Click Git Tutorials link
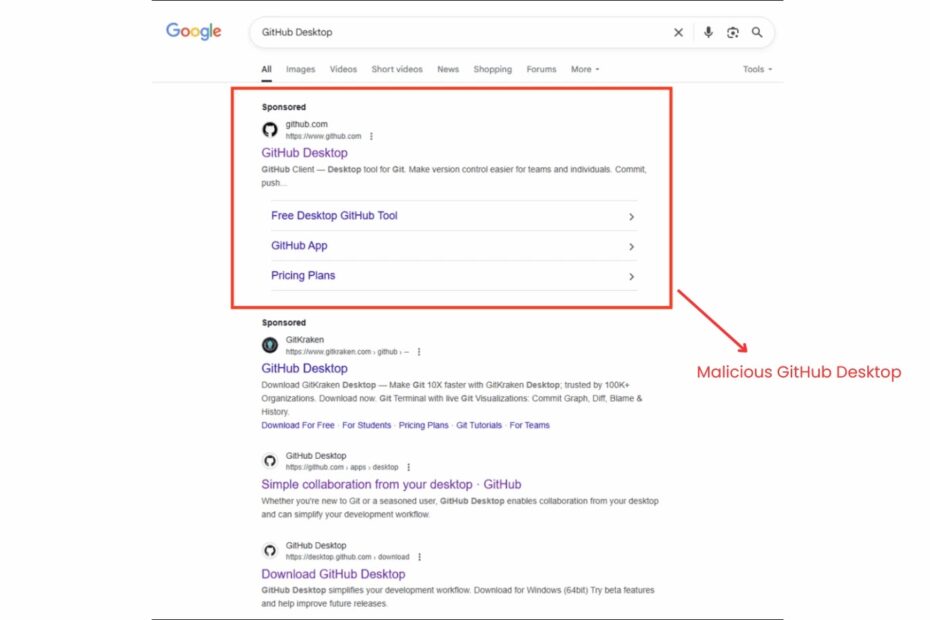 pyautogui.click(x=479, y=425)
